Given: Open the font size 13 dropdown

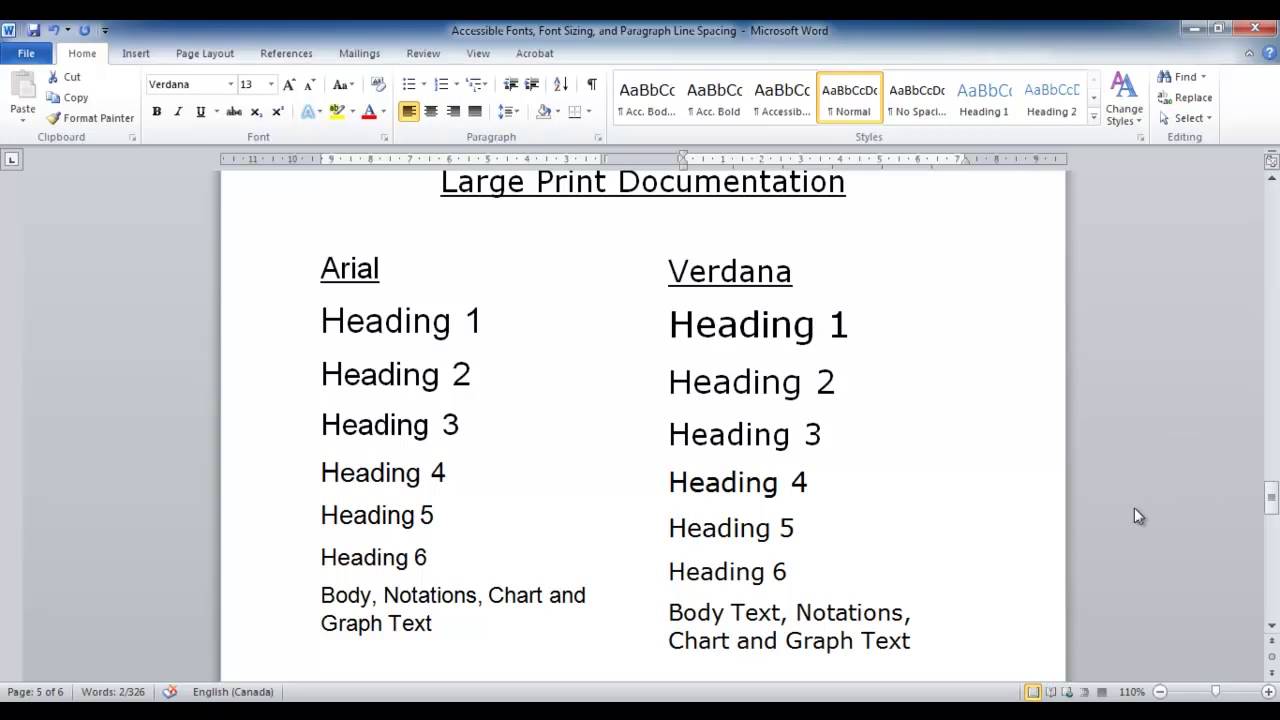Looking at the screenshot, I should 270,85.
